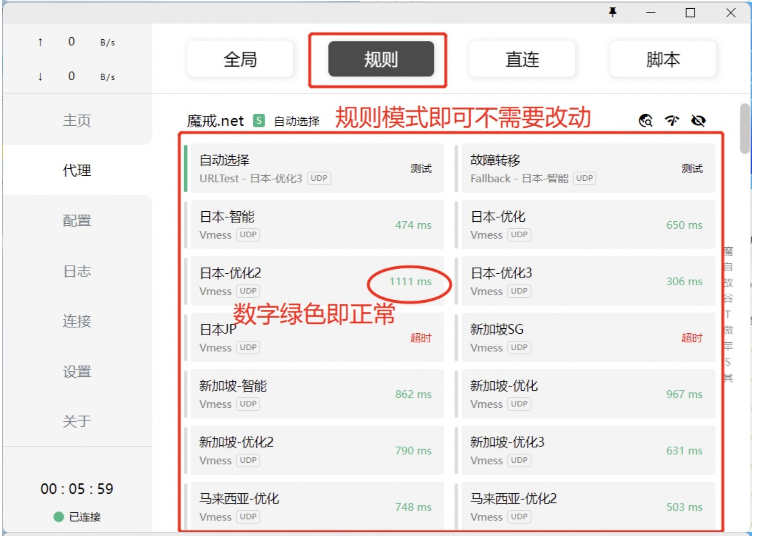Viewport: 758px width, 536px height.
Task: Open the 配置 profiles tab in sidebar
Action: (x=77, y=221)
